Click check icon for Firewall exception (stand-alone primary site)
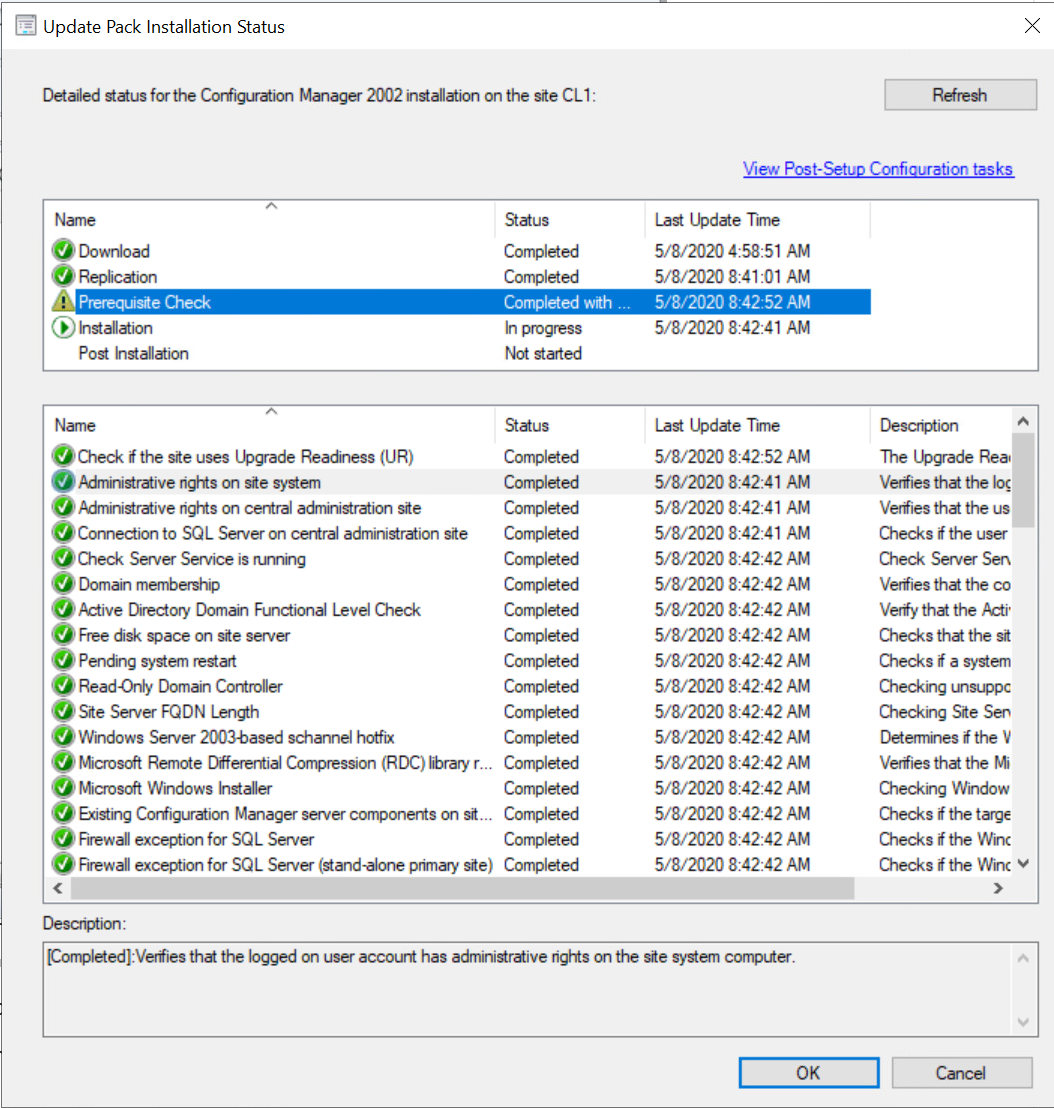 [x=63, y=864]
